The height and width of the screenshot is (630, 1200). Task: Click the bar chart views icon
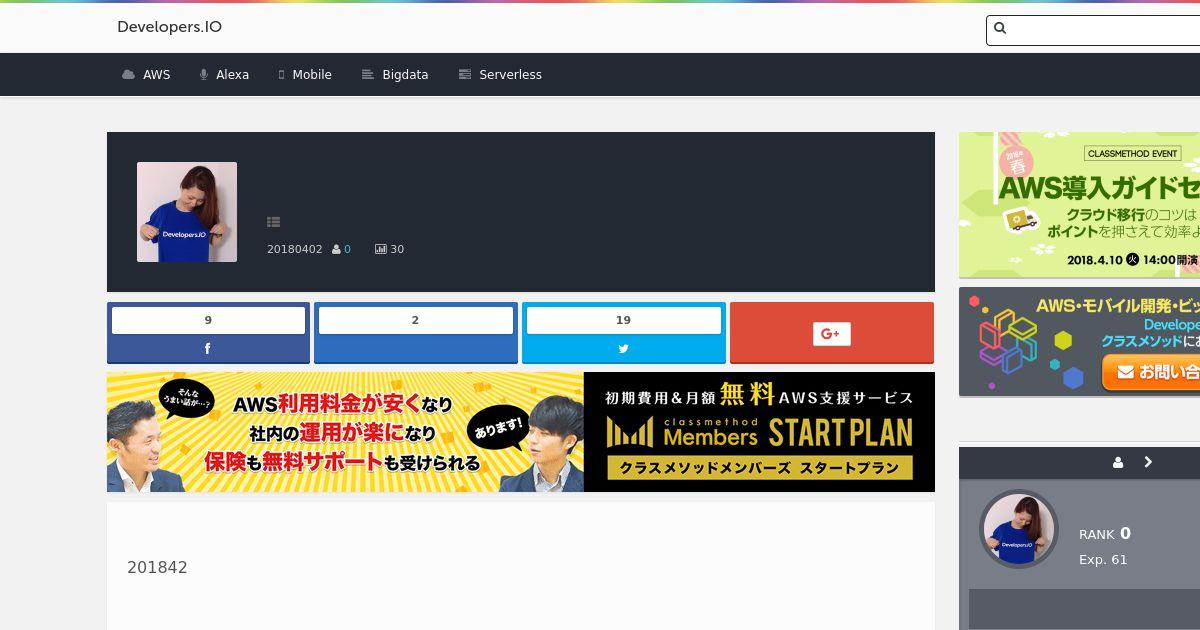(x=380, y=249)
